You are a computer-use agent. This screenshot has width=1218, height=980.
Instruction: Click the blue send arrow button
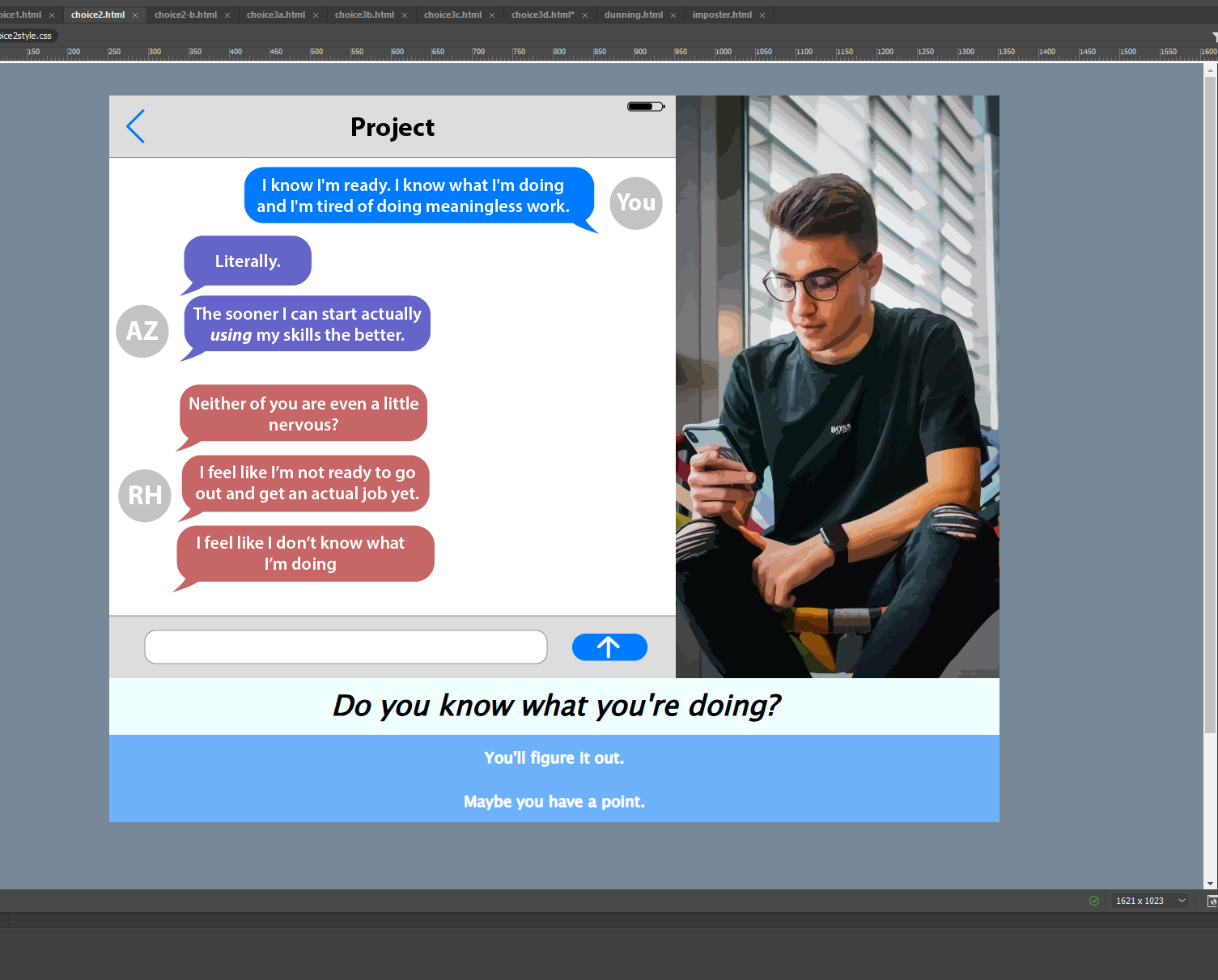609,647
